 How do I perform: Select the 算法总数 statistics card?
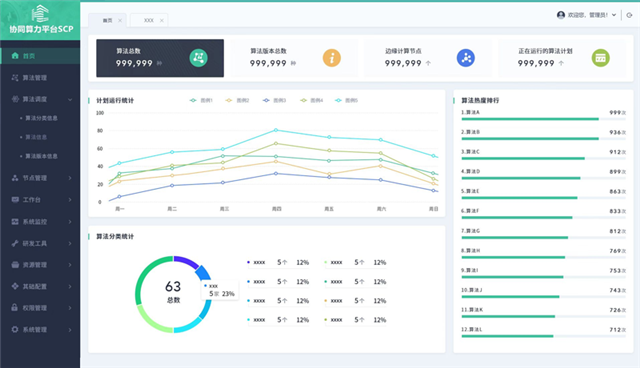160,58
